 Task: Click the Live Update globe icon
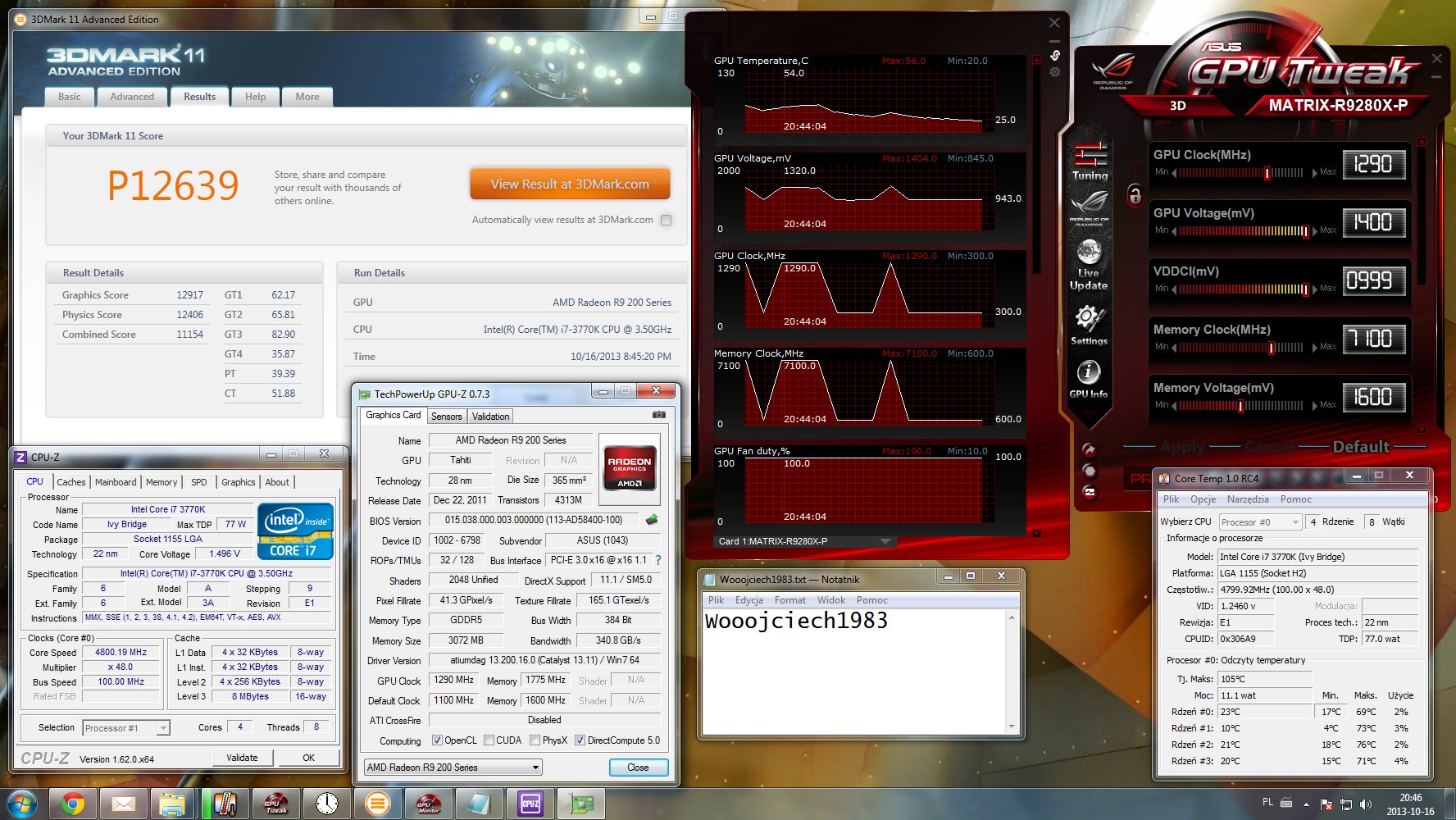[1089, 254]
